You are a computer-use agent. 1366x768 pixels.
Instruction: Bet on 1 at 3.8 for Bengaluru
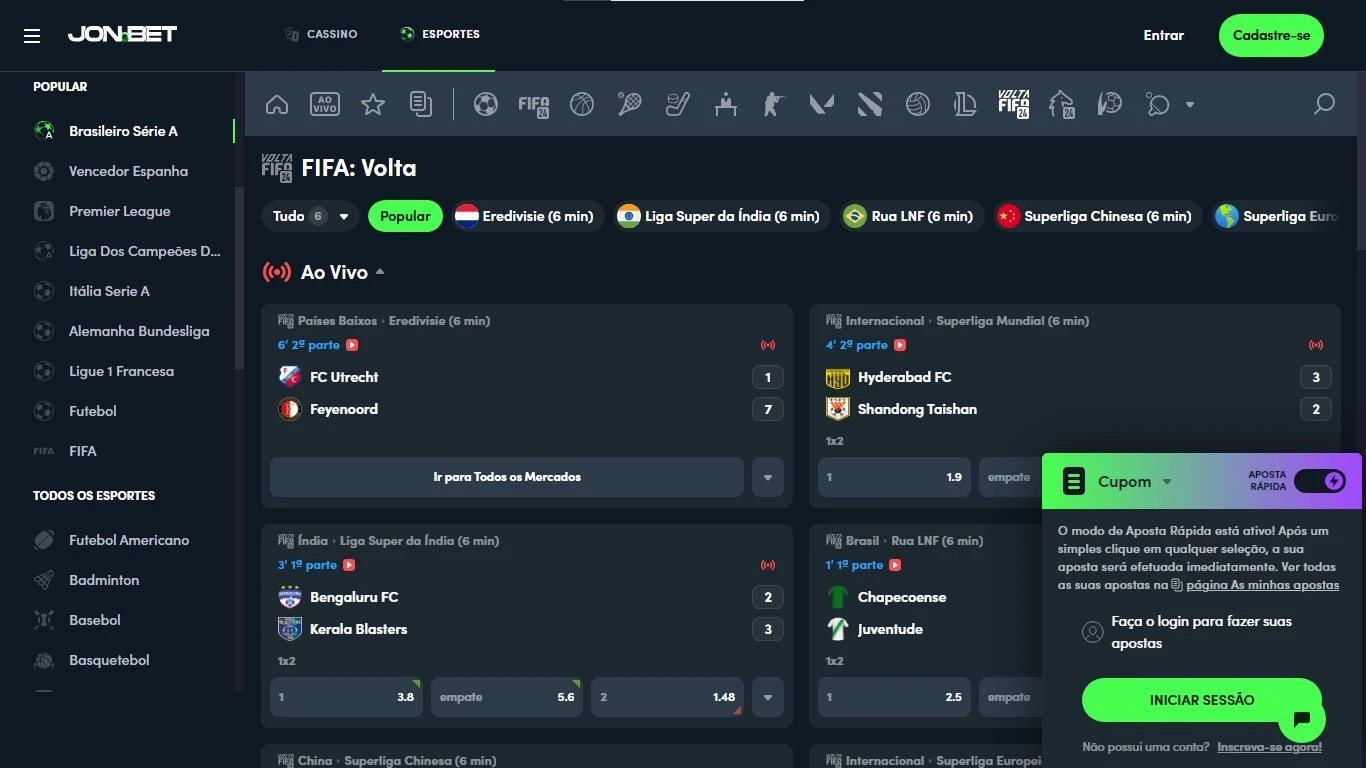point(346,697)
